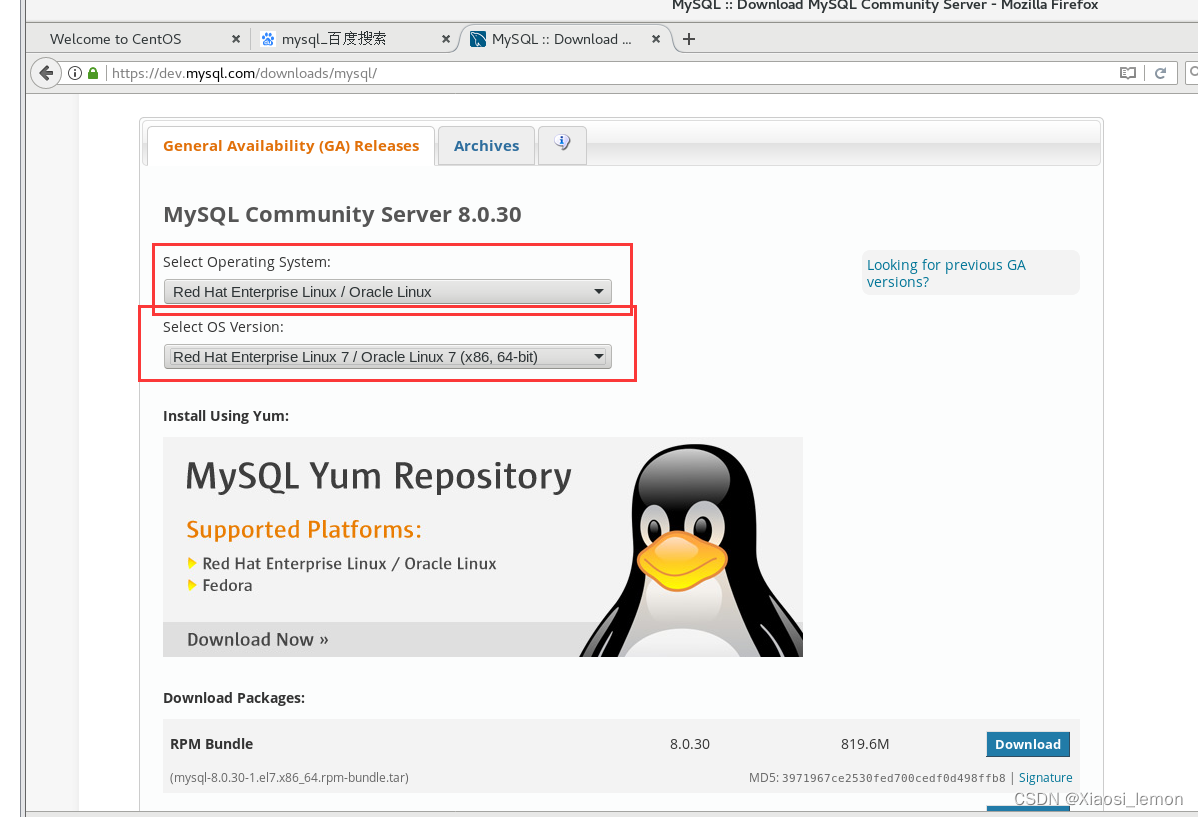Open the RPM Bundle Signature link
Image resolution: width=1198 pixels, height=817 pixels.
1045,777
